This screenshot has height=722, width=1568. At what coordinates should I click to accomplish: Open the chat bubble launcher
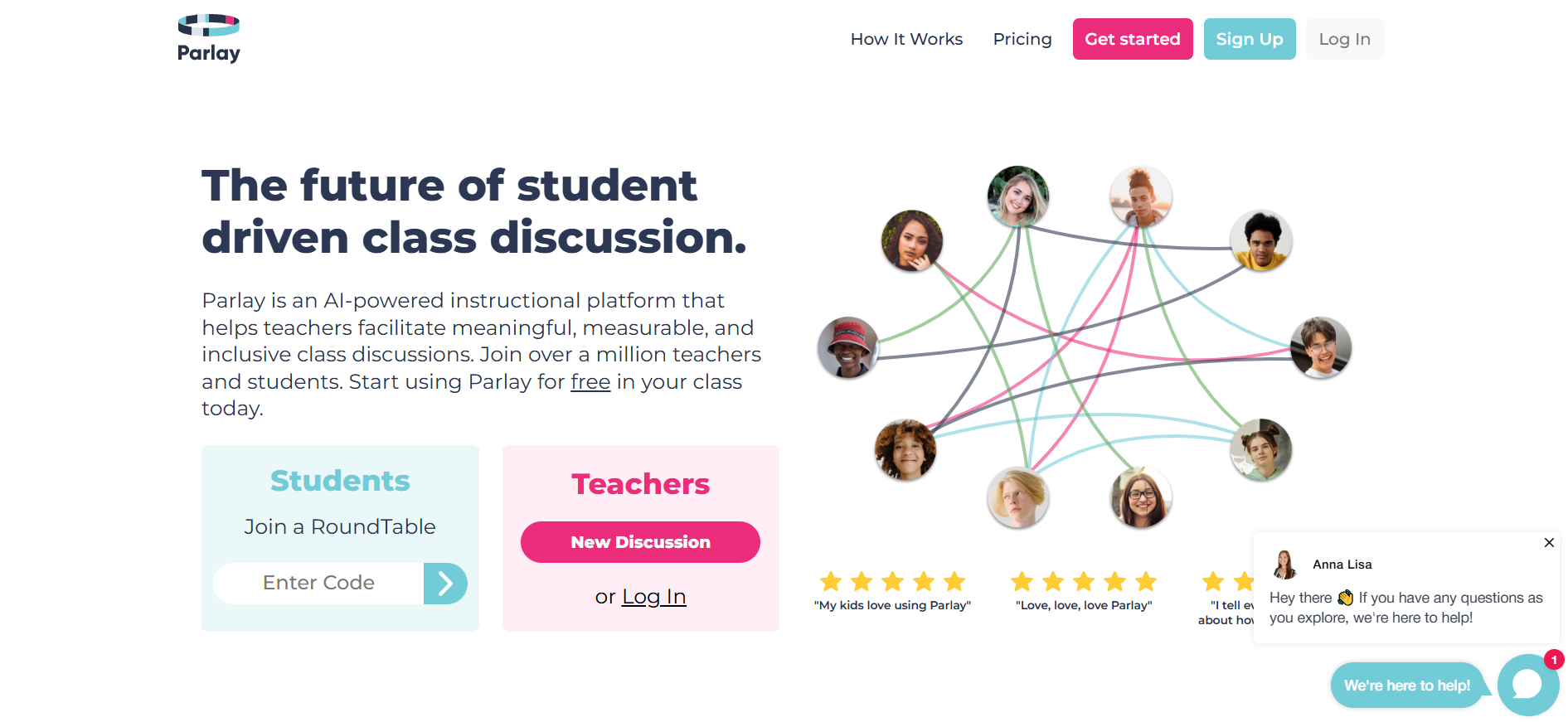click(x=1527, y=685)
